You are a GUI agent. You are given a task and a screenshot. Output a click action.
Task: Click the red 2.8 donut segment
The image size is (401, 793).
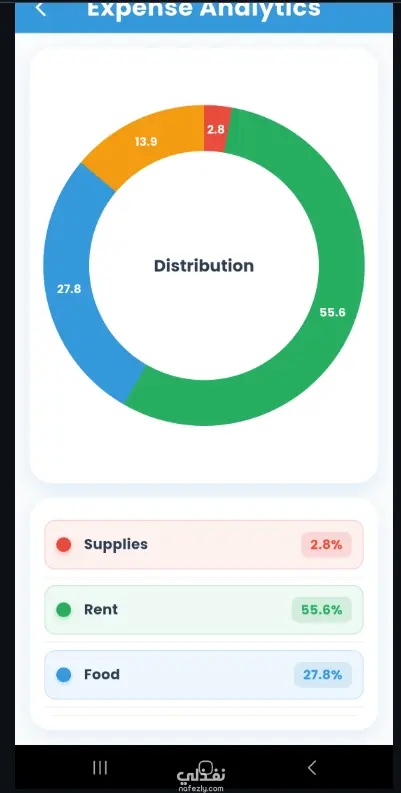(x=216, y=128)
